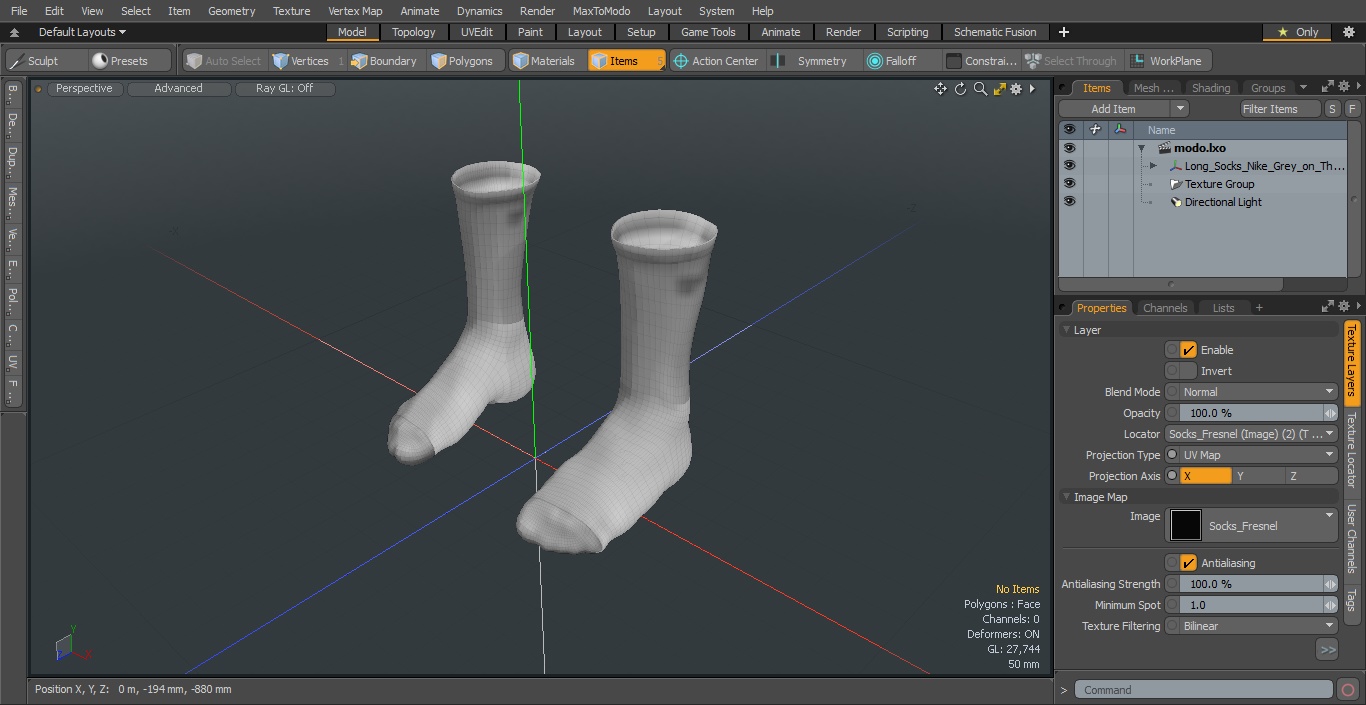Viewport: 1366px width, 705px height.
Task: Open Blend Mode dropdown
Action: (1258, 392)
